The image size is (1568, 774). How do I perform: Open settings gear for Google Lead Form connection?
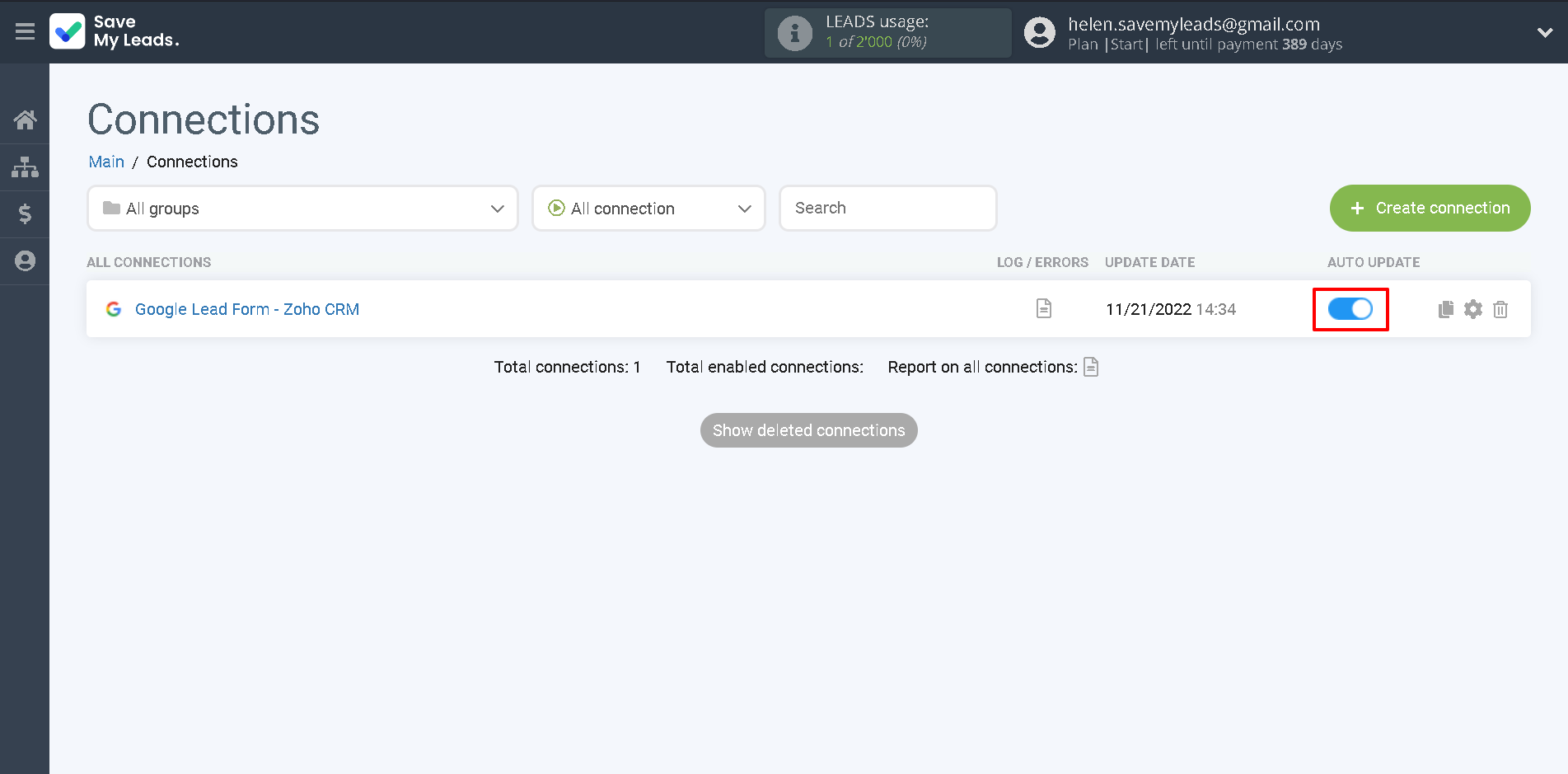coord(1473,309)
